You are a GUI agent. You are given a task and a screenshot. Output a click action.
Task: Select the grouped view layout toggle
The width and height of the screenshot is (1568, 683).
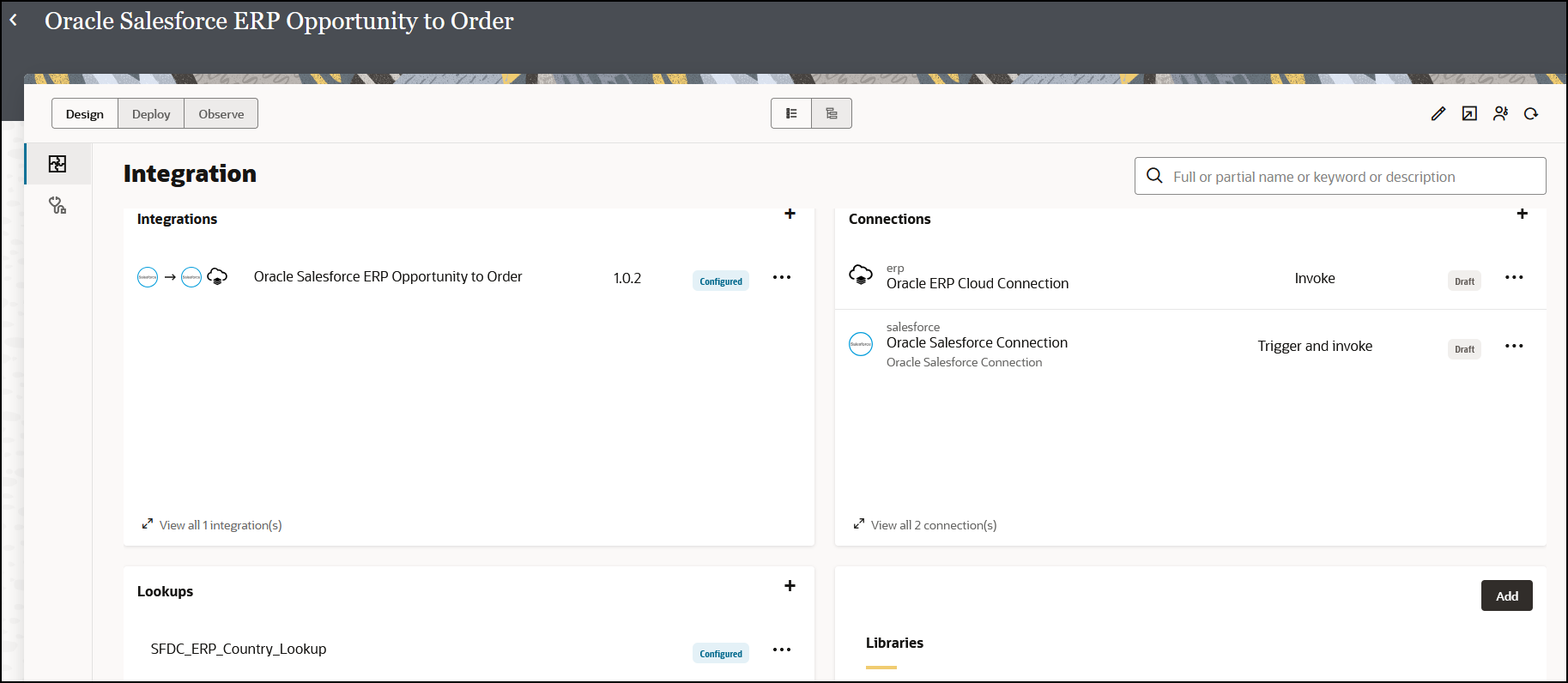pyautogui.click(x=832, y=113)
